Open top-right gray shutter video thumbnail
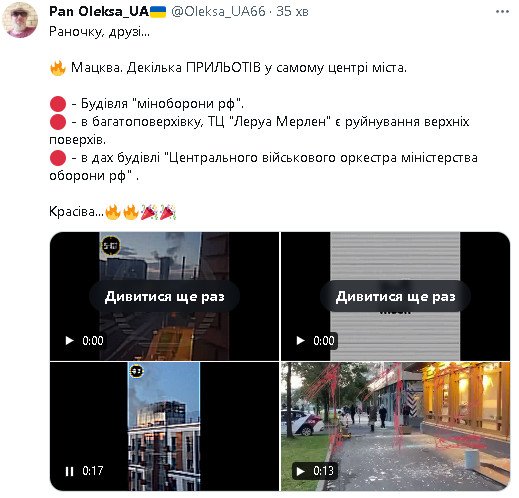Screen dimensions: 519x498 [x=395, y=296]
